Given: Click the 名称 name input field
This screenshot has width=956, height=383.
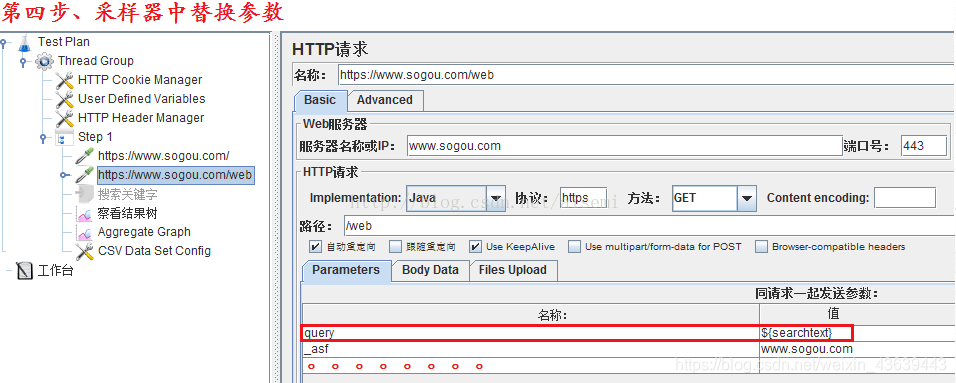Looking at the screenshot, I should pyautogui.click(x=646, y=75).
